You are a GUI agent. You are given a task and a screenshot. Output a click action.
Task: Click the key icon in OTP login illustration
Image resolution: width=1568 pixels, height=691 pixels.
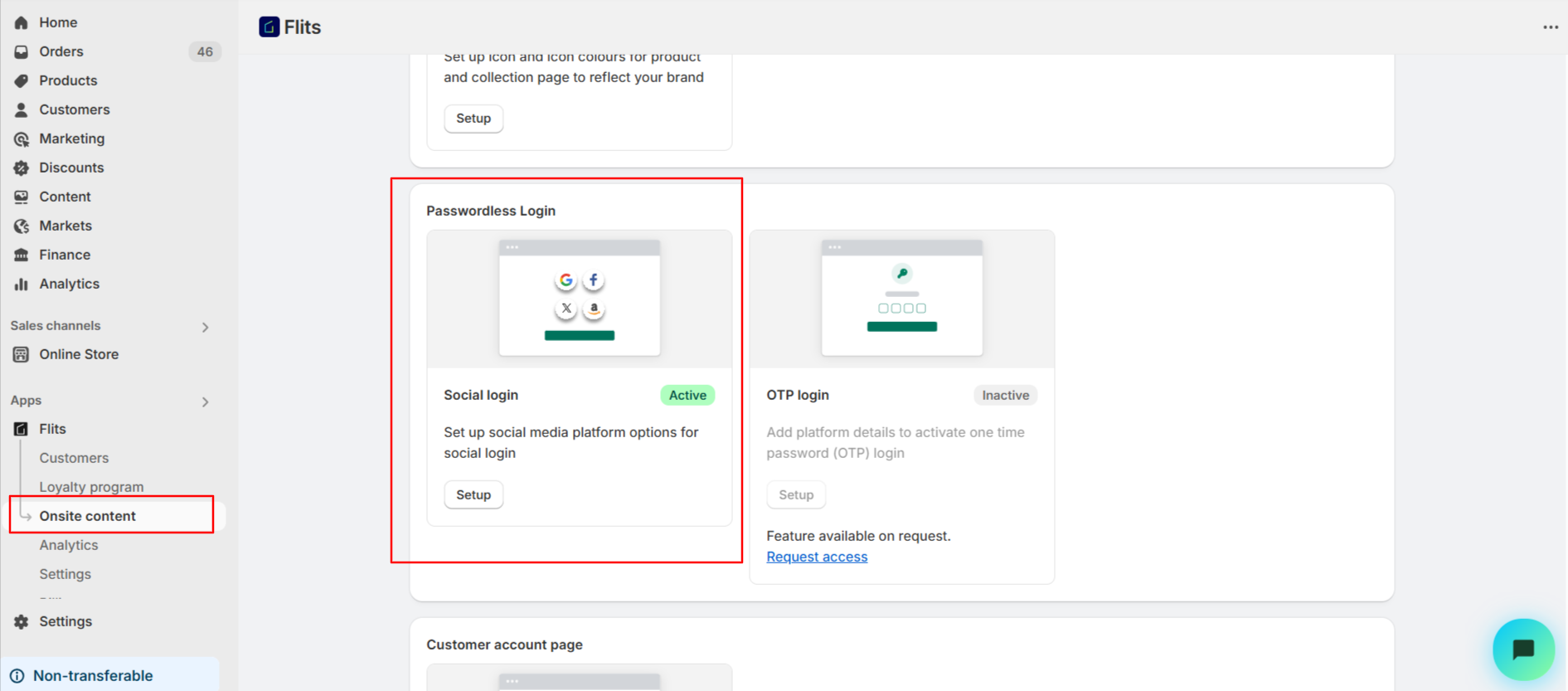(x=902, y=273)
